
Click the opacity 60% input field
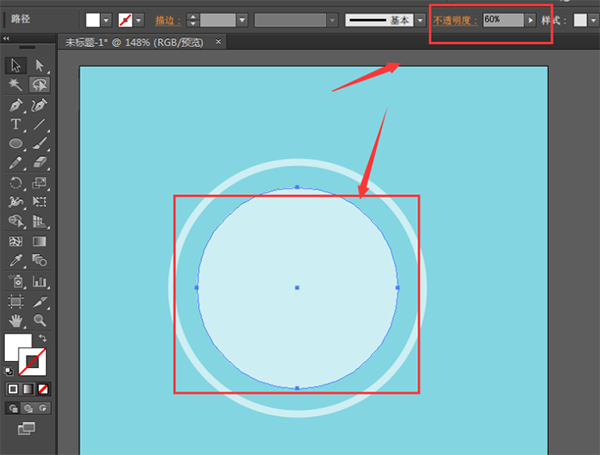coord(503,20)
